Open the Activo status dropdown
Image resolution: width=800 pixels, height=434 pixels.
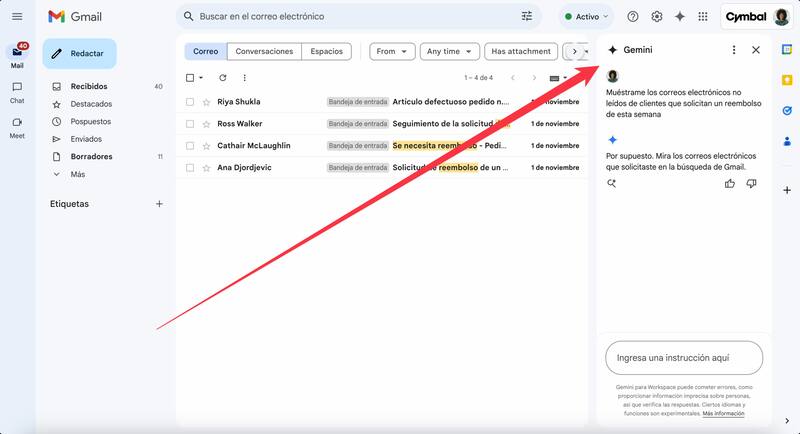(586, 16)
